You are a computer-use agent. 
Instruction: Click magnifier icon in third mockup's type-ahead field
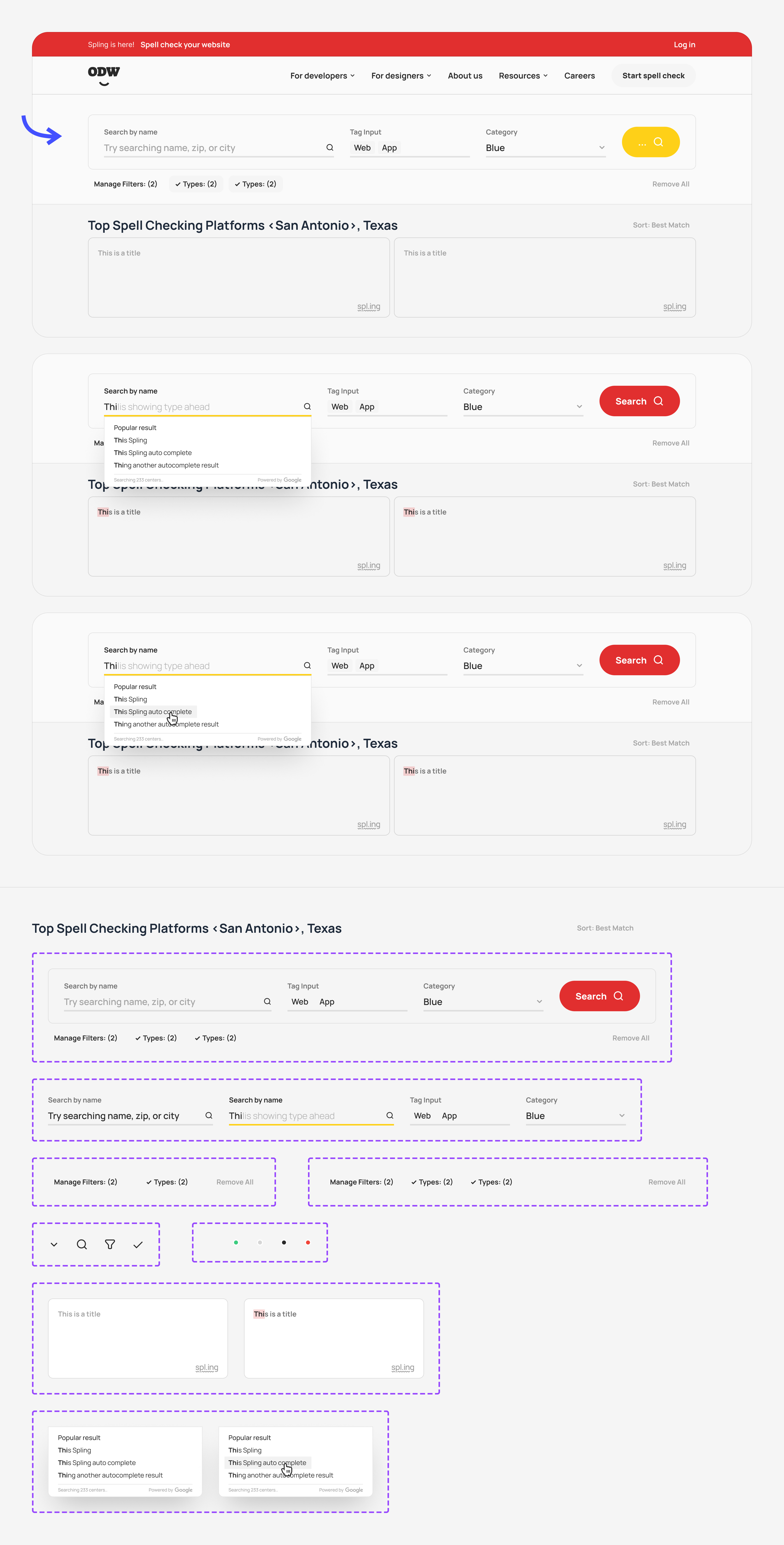click(307, 666)
